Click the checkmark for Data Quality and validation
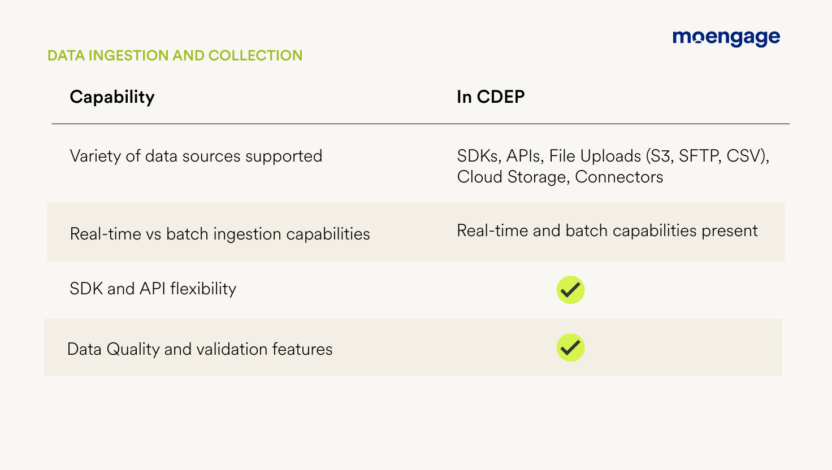 click(x=570, y=347)
